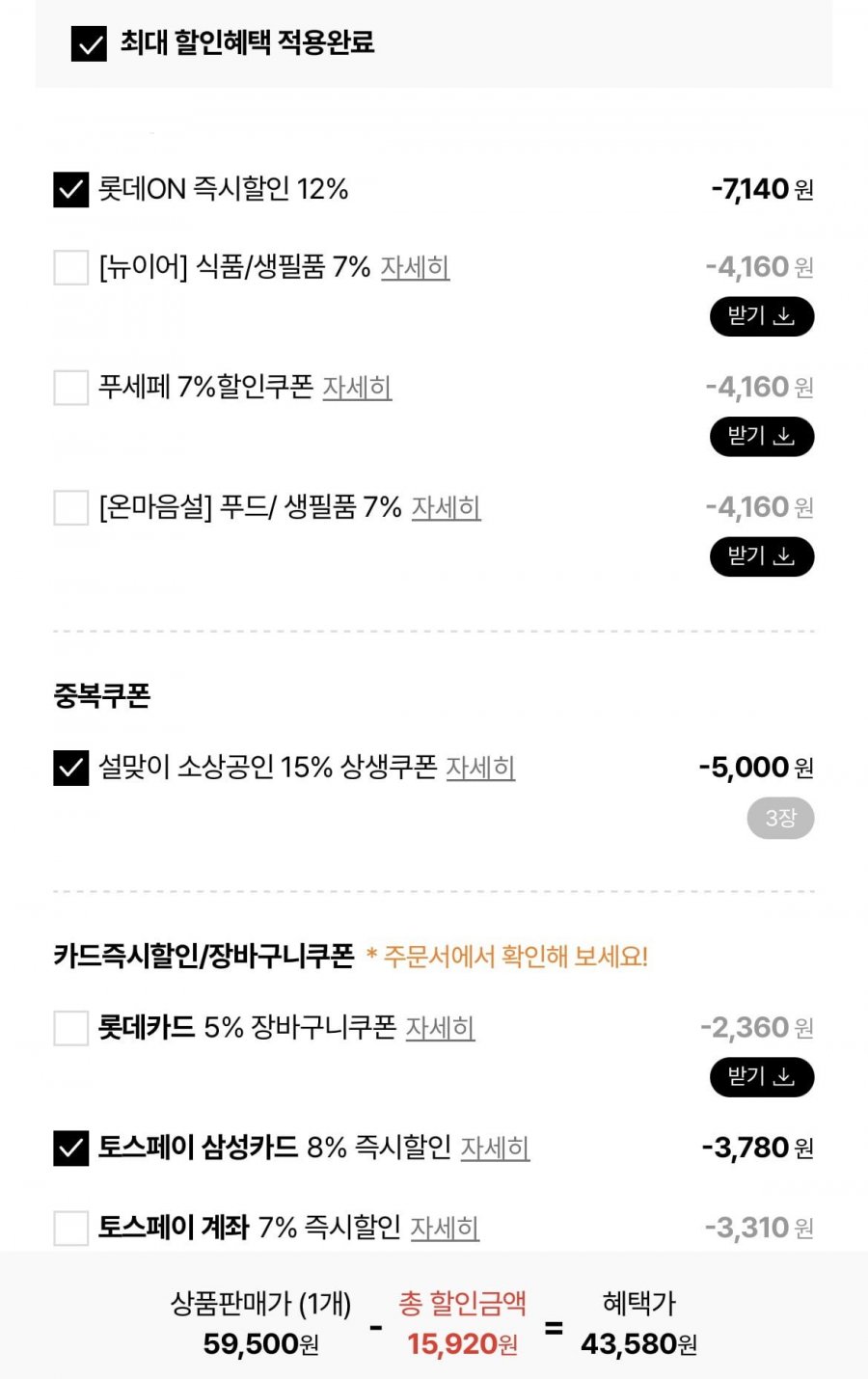View 자세히 for 토스페이 삼성카드 할인
This screenshot has width=868, height=1379.
coord(495,1149)
